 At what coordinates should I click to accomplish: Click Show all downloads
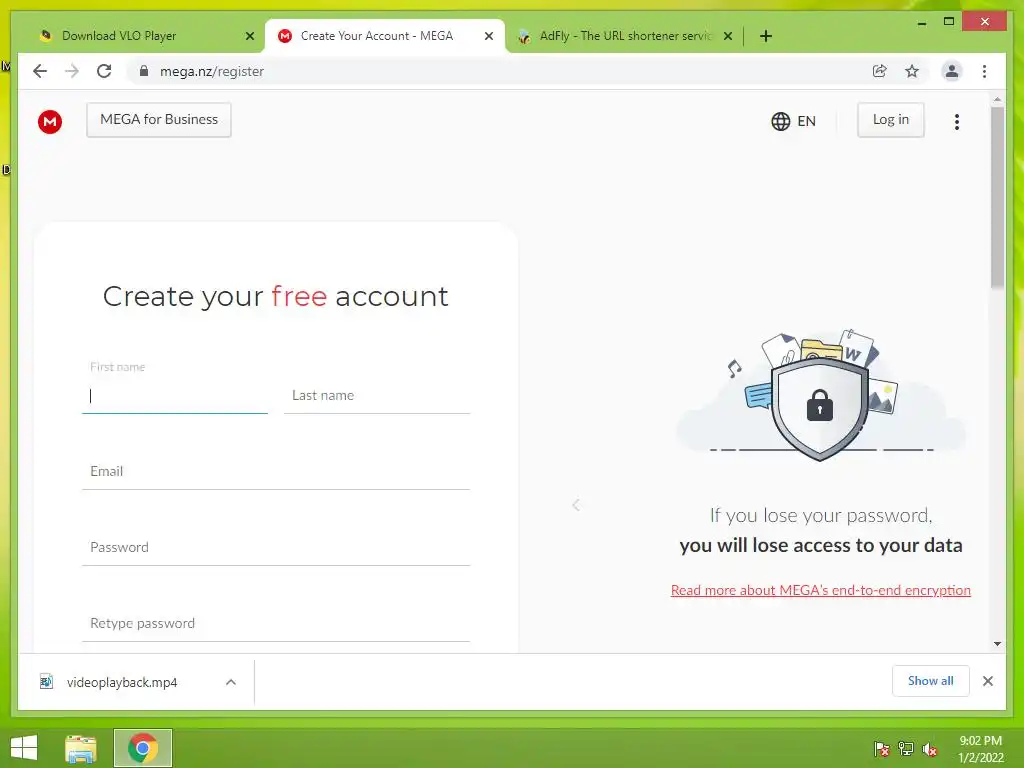931,681
